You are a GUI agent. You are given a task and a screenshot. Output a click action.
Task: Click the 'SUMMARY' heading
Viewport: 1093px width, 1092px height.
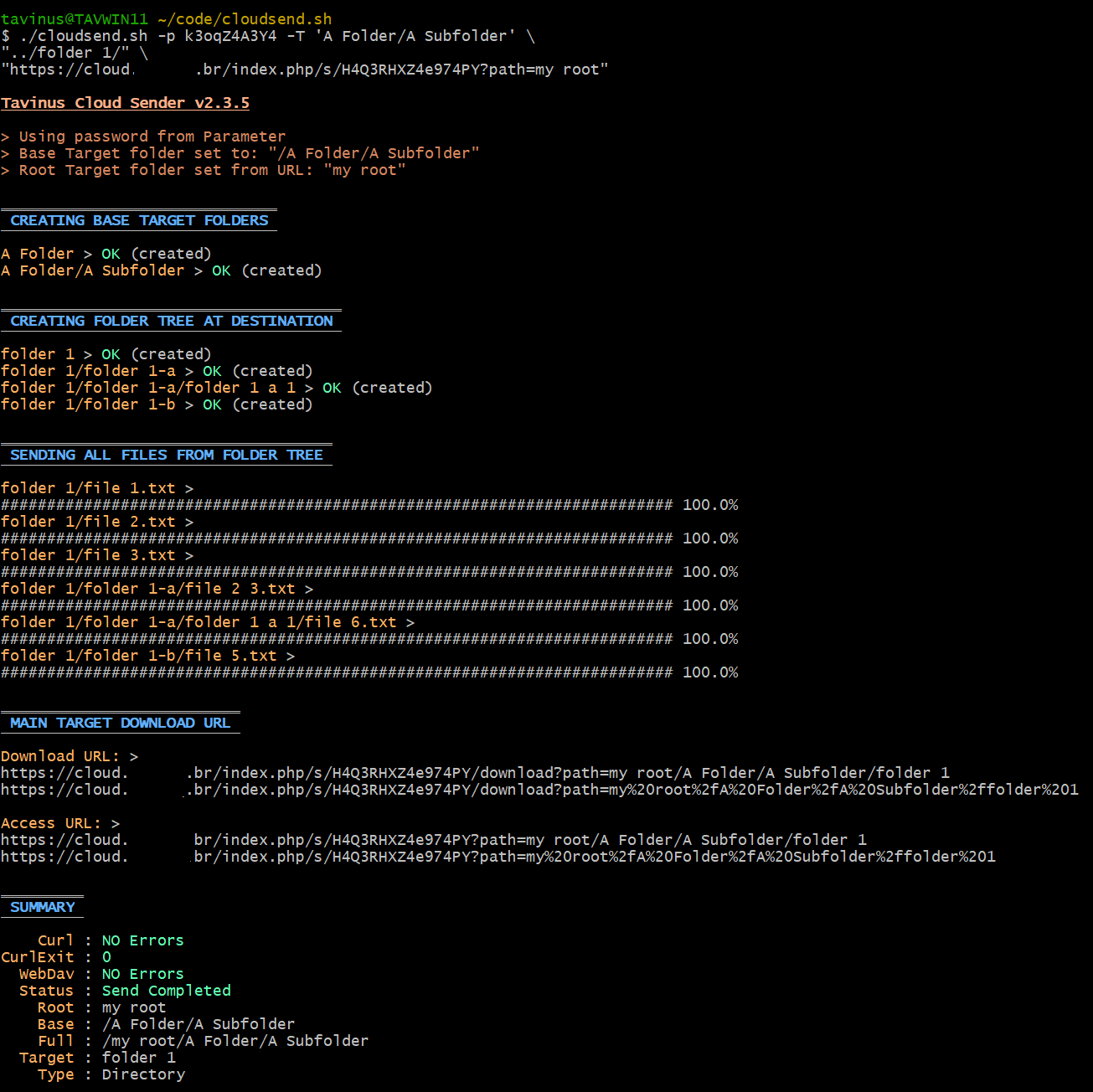coord(42,907)
